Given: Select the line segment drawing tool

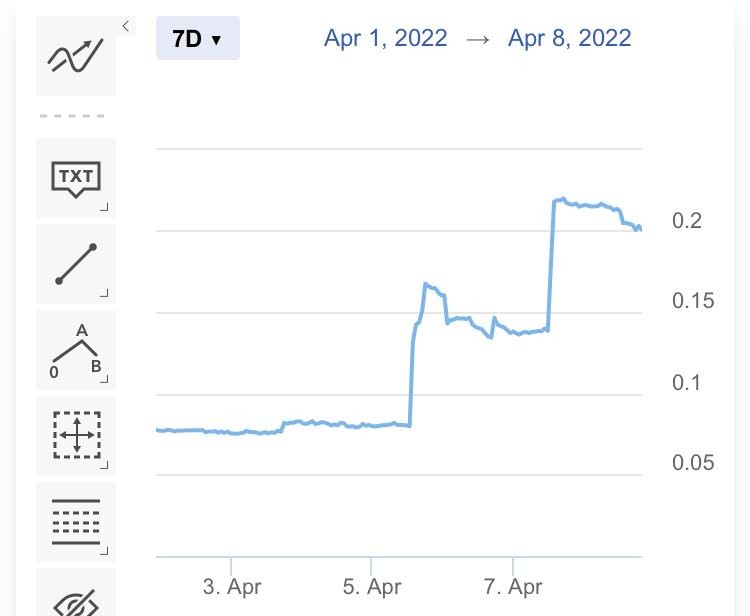Looking at the screenshot, I should pos(76,264).
